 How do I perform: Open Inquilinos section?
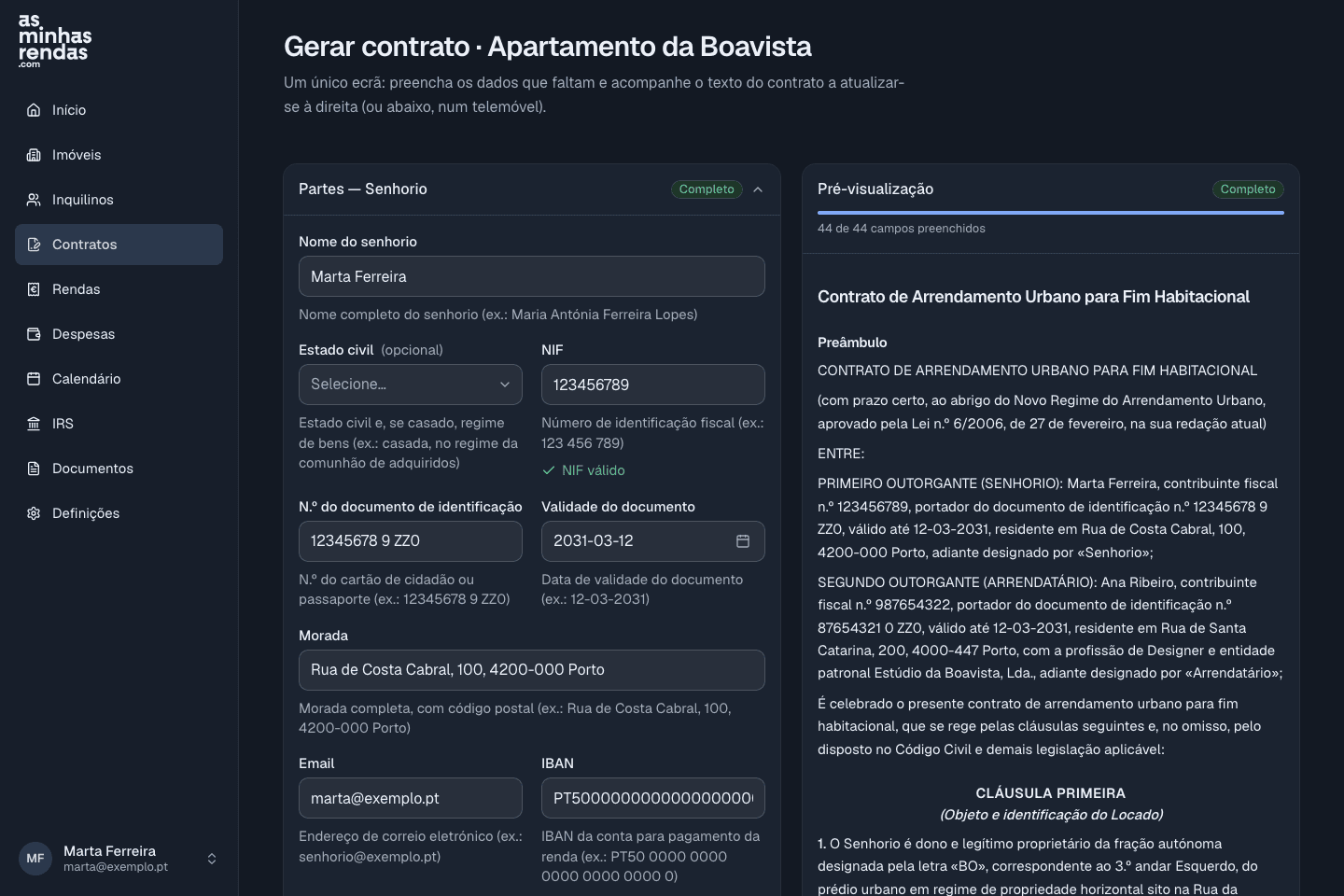click(119, 200)
